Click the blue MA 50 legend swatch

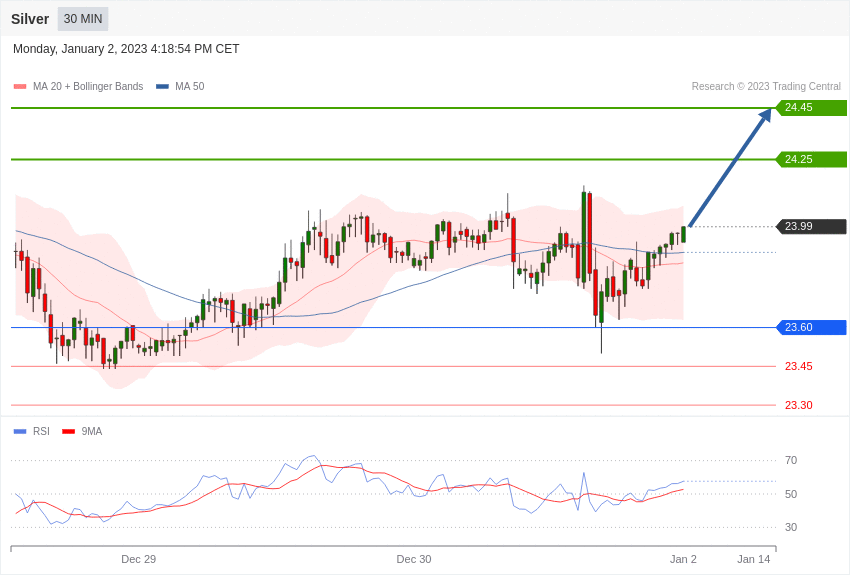162,86
